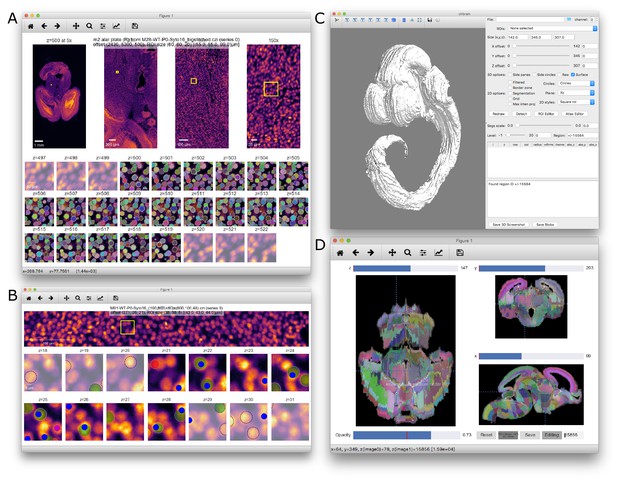Screen dimensions: 617x480
Task: Click the floppy save icon in 3D viewer toolbar
Action: pos(430,20)
